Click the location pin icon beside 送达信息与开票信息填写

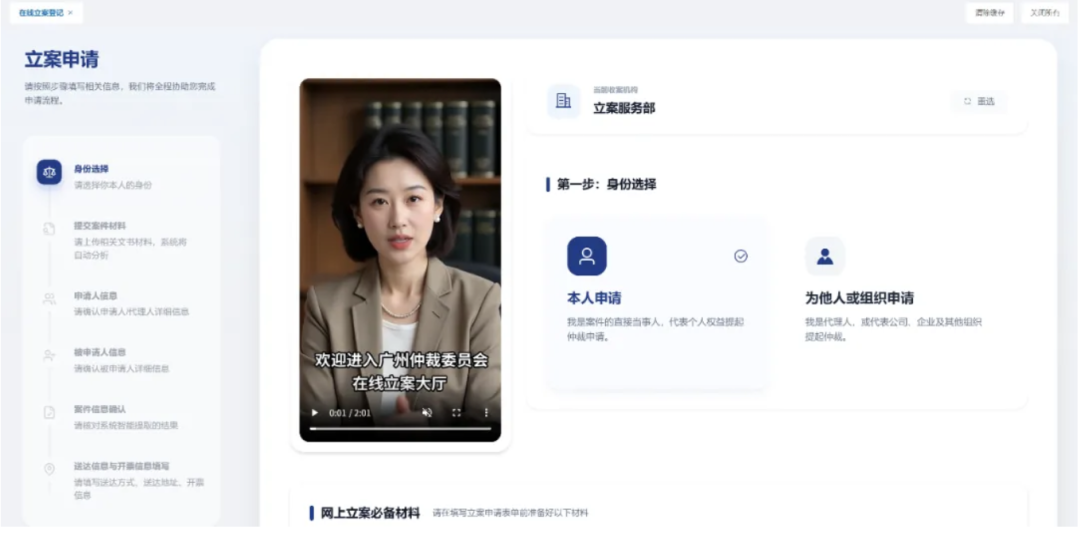(x=49, y=469)
